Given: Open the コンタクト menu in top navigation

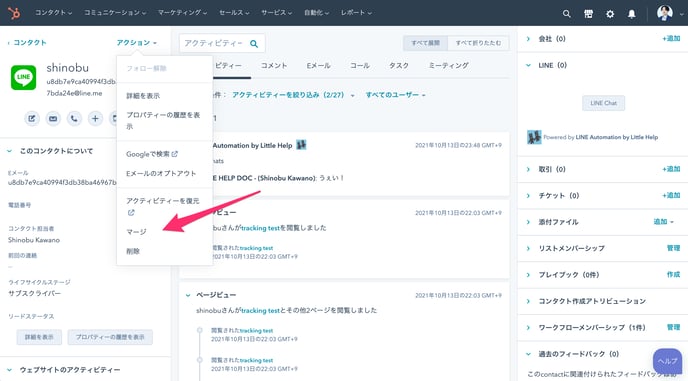Looking at the screenshot, I should point(54,13).
